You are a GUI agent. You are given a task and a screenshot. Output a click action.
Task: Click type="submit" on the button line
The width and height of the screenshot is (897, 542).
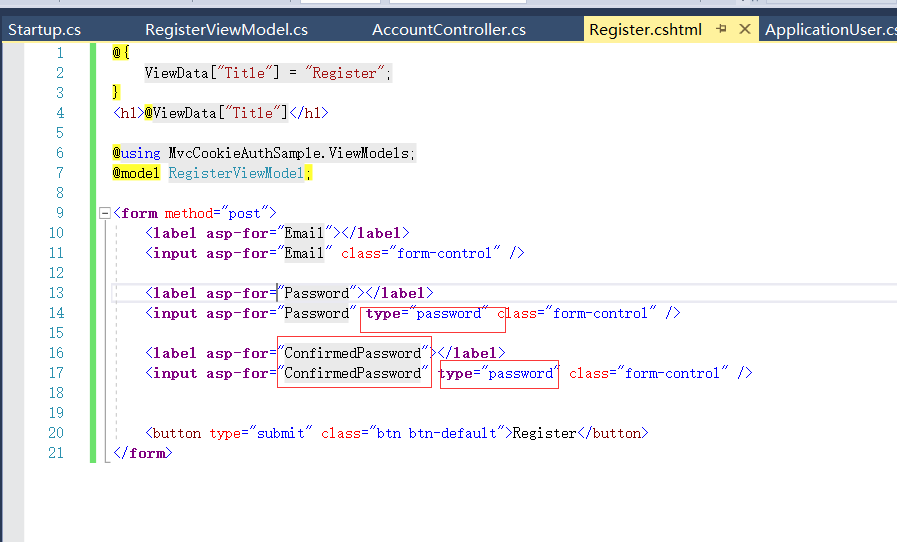(261, 434)
